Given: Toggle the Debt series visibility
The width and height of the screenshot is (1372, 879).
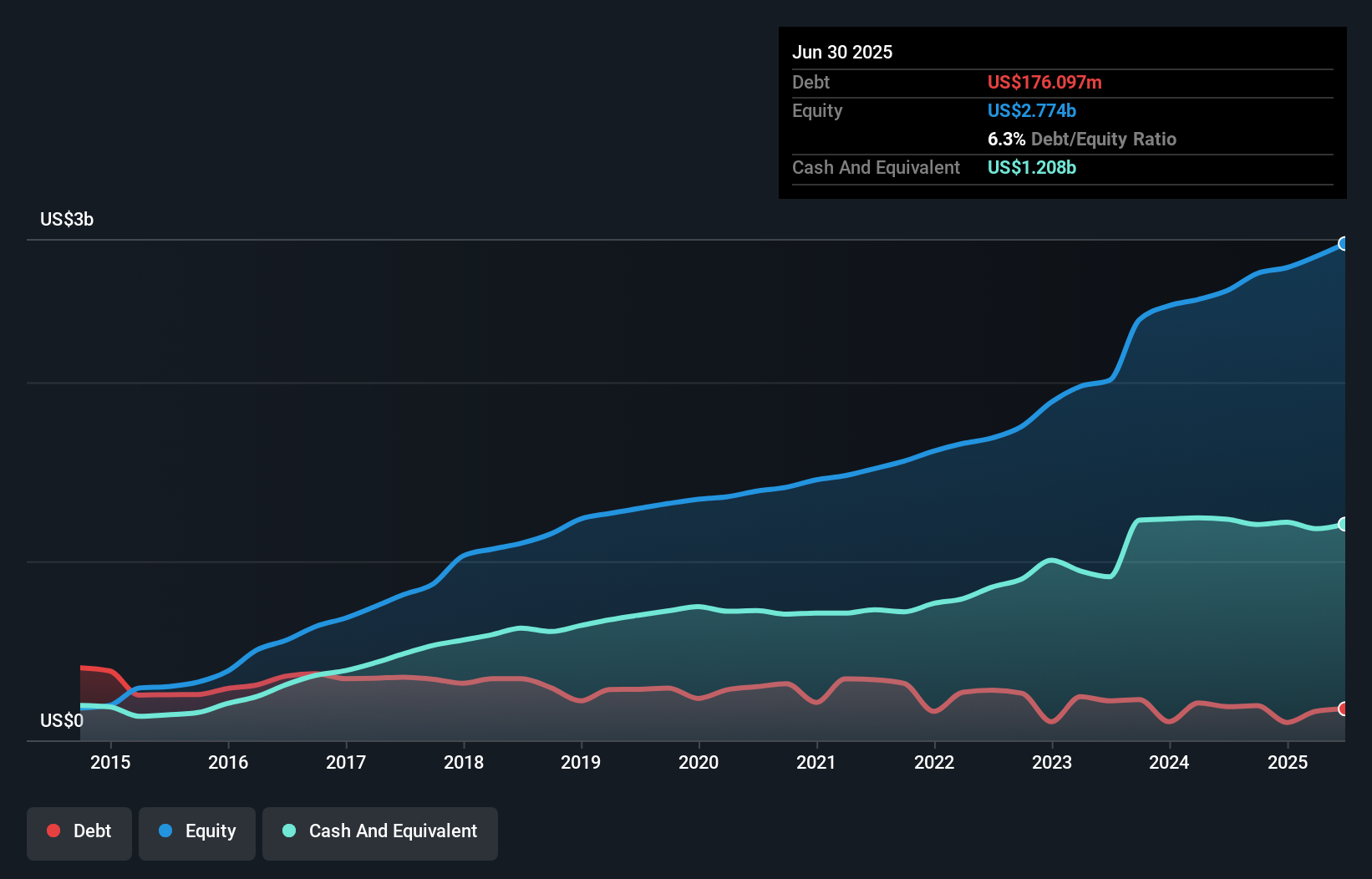Looking at the screenshot, I should [x=79, y=833].
